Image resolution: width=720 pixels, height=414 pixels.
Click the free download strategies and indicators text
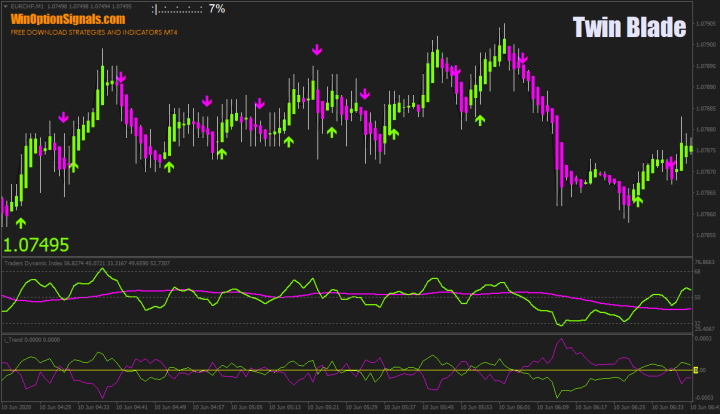[93, 33]
